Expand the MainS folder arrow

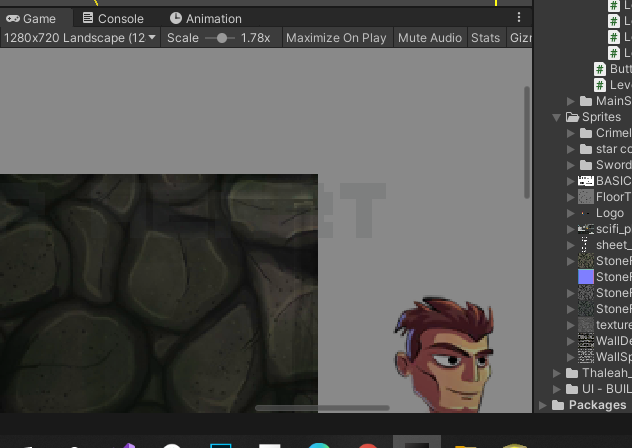(570, 101)
